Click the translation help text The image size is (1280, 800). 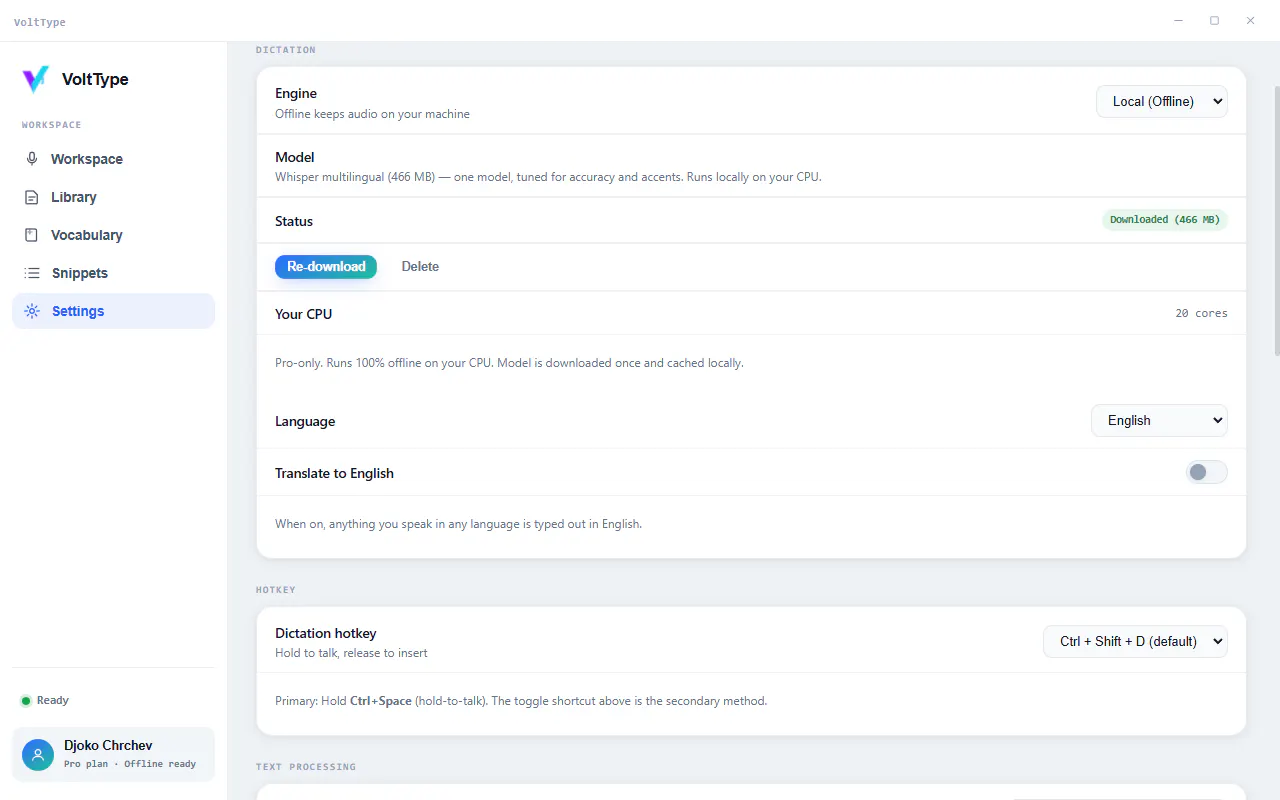point(458,524)
